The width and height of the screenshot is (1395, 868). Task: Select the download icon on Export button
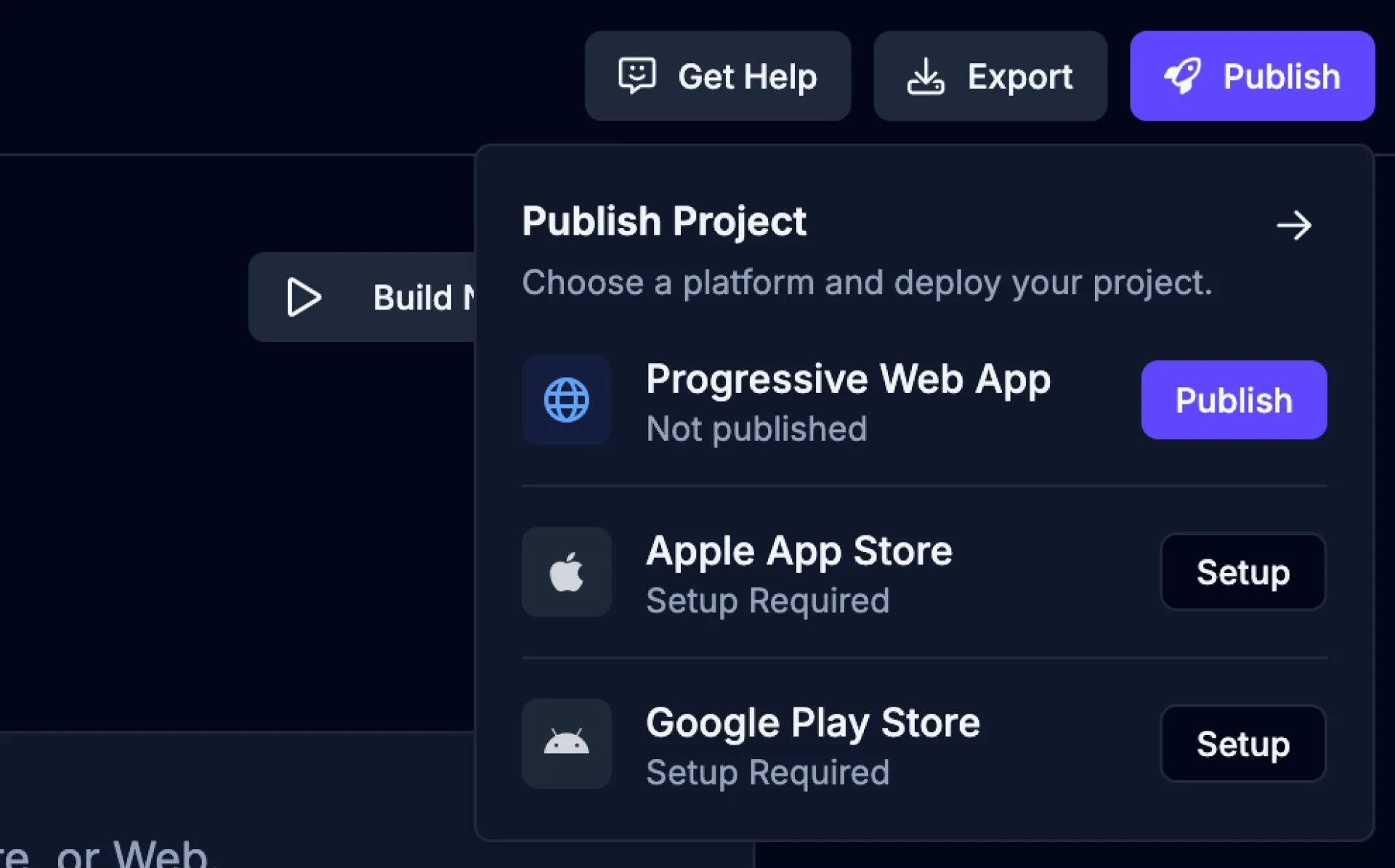926,76
